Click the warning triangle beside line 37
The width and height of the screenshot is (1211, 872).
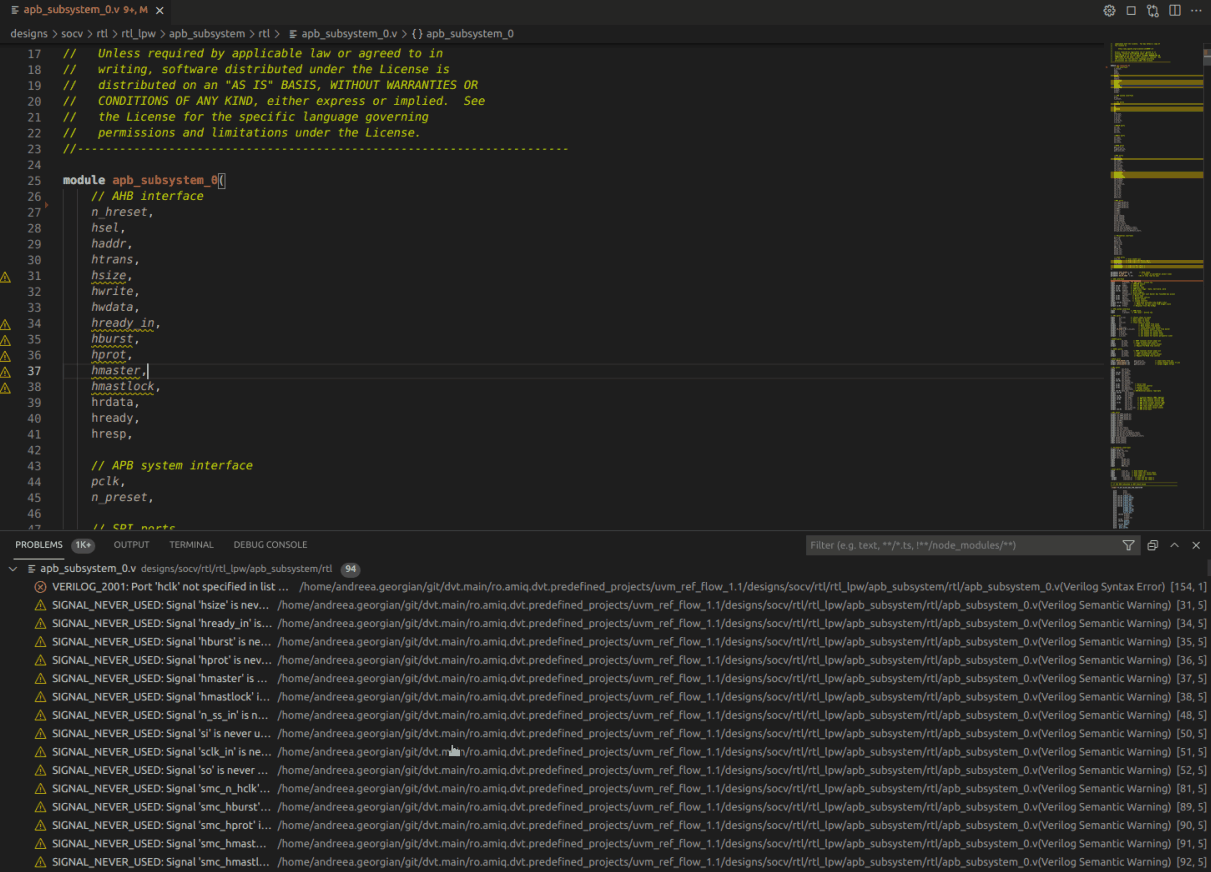[5, 371]
